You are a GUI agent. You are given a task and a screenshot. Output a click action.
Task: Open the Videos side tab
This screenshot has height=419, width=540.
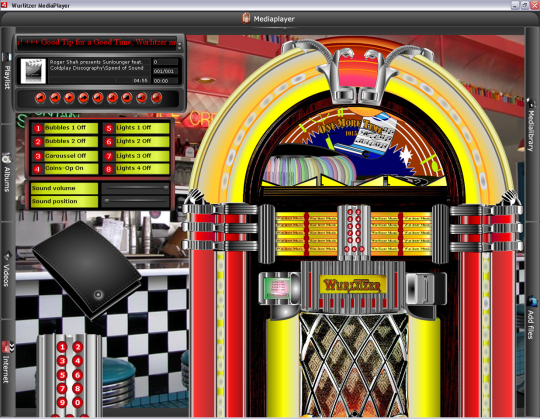tap(7, 271)
